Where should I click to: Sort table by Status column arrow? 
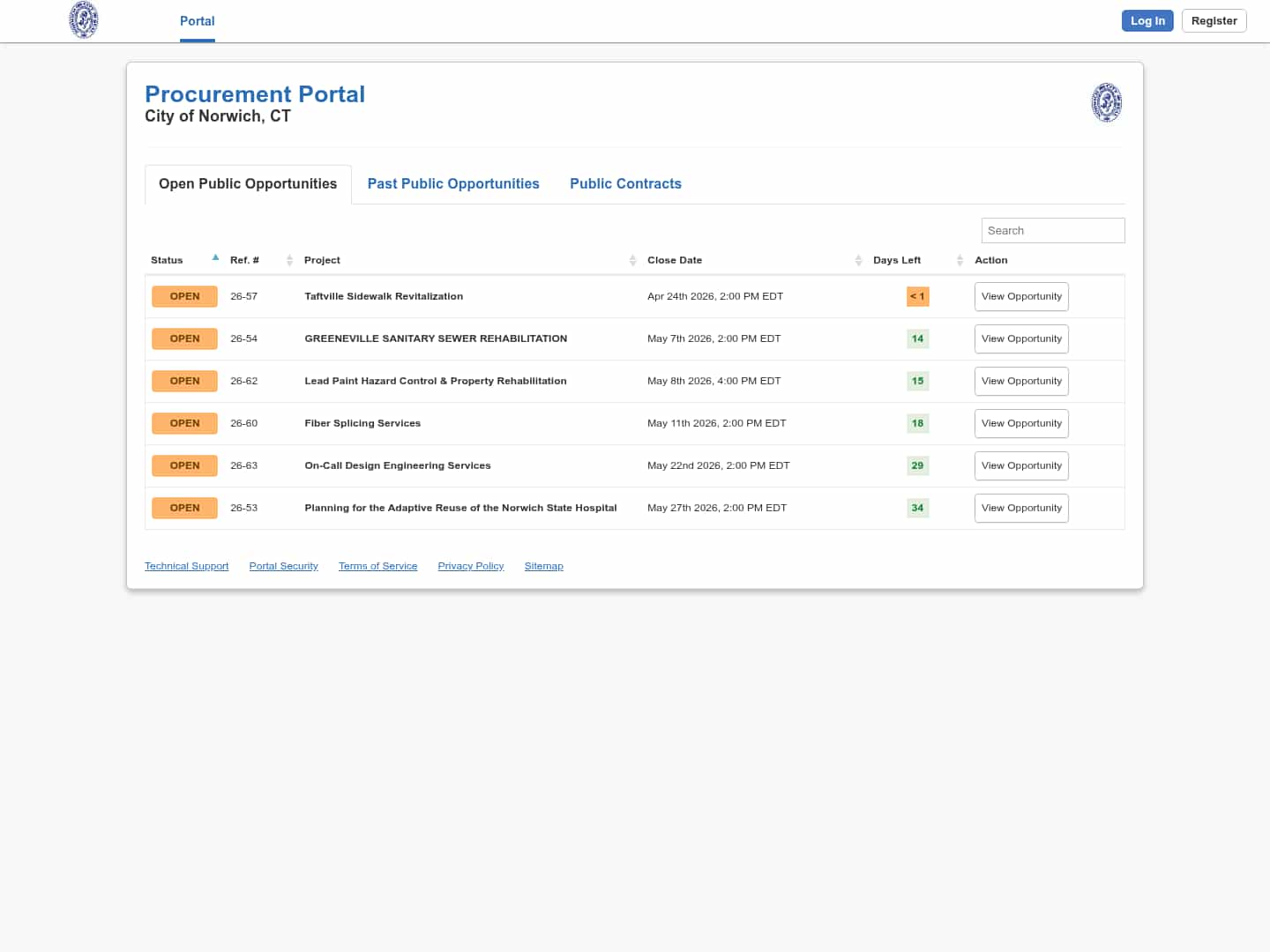pyautogui.click(x=215, y=258)
